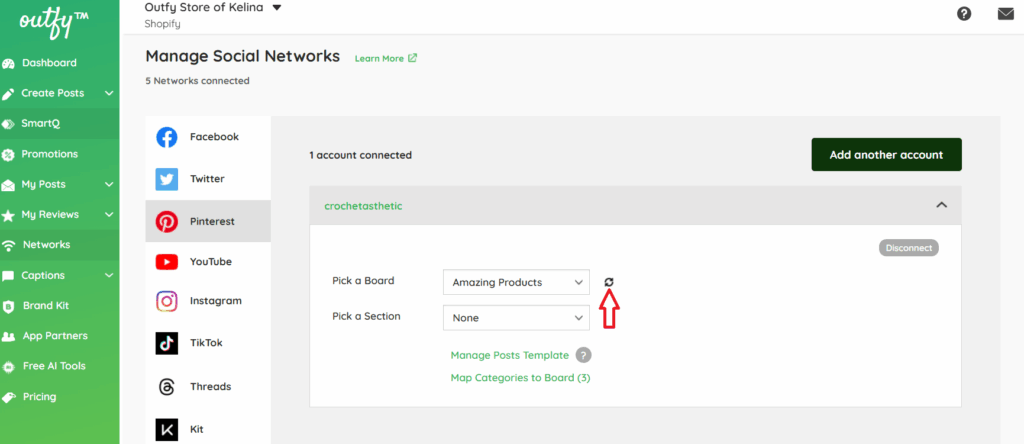Open the Pick a Board dropdown
This screenshot has height=444, width=1024.
click(x=516, y=283)
